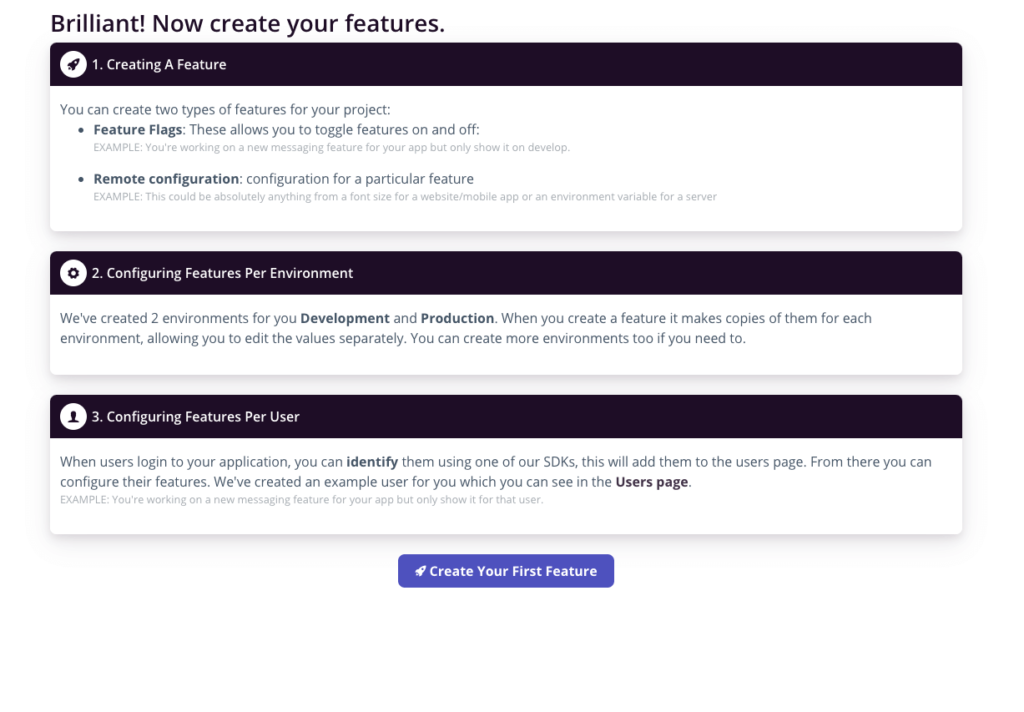Click the Feature Flags bullet label
The image size is (1024, 712).
tap(138, 130)
